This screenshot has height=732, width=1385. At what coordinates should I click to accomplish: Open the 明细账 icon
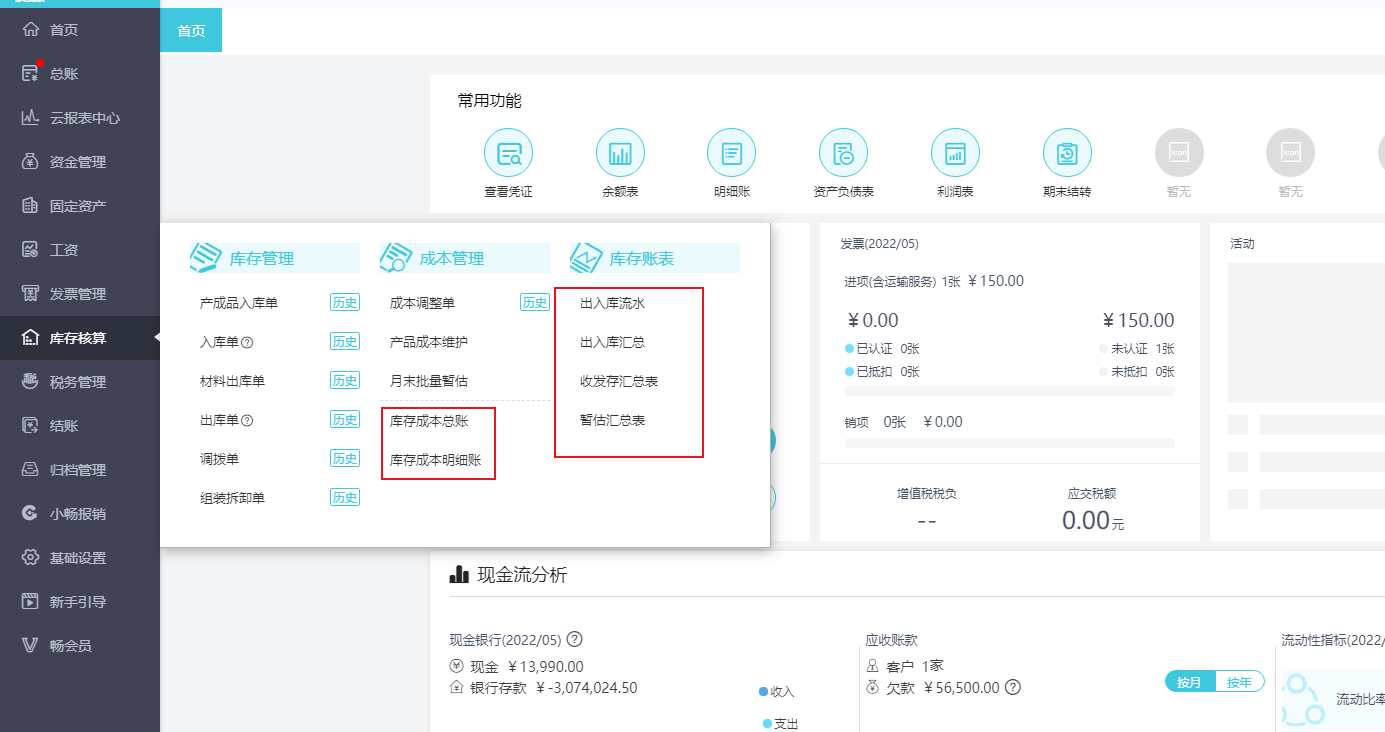coord(731,154)
